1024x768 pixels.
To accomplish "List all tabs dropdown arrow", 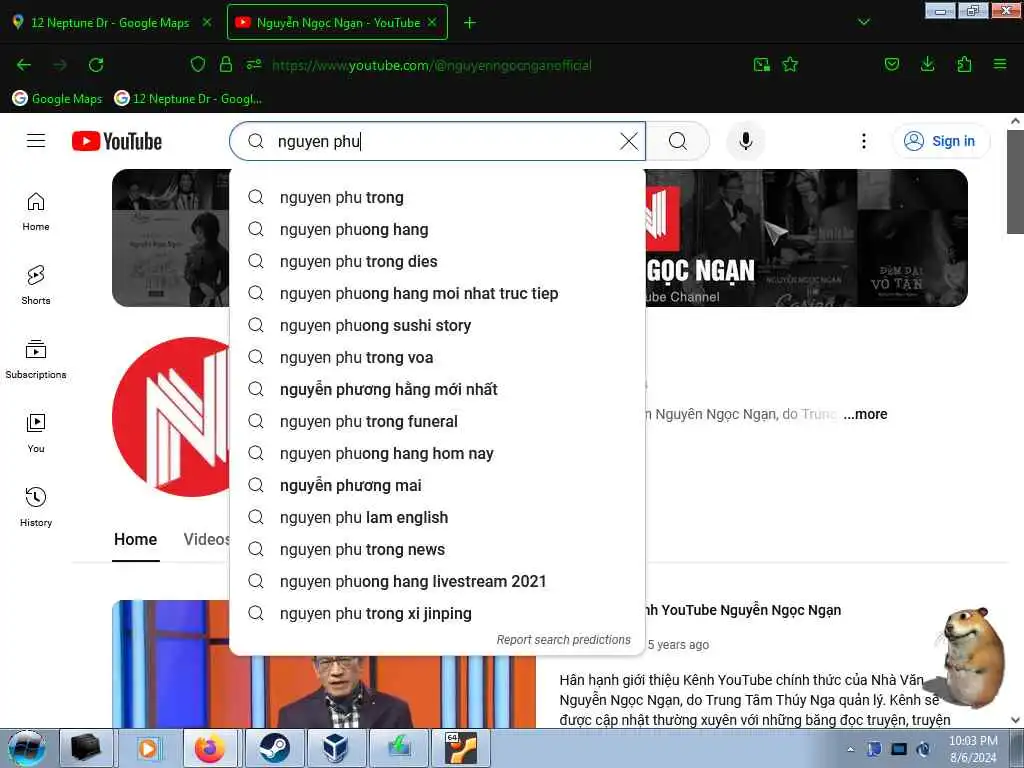I will (x=863, y=22).
